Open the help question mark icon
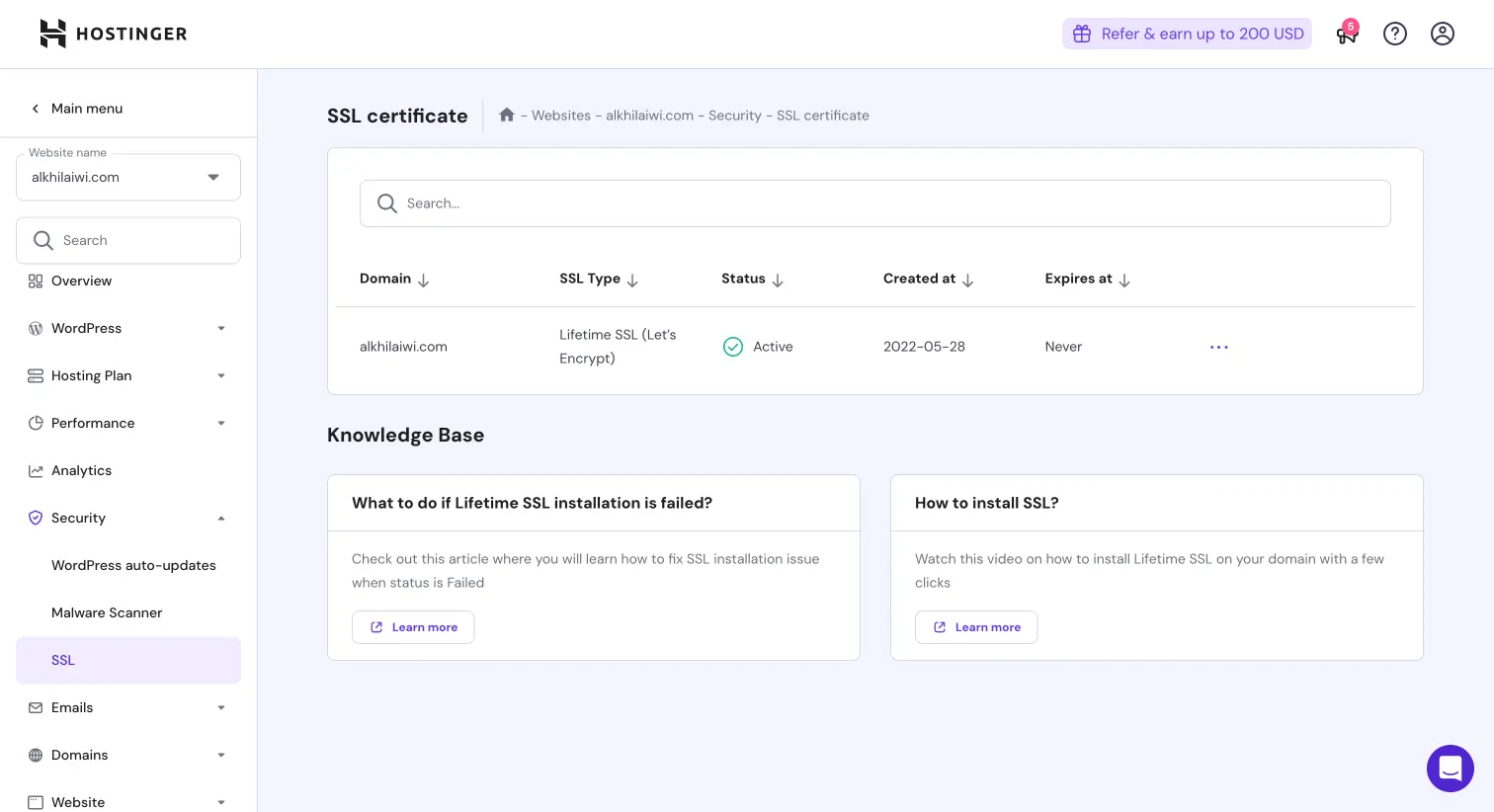The width and height of the screenshot is (1494, 812). [1395, 34]
